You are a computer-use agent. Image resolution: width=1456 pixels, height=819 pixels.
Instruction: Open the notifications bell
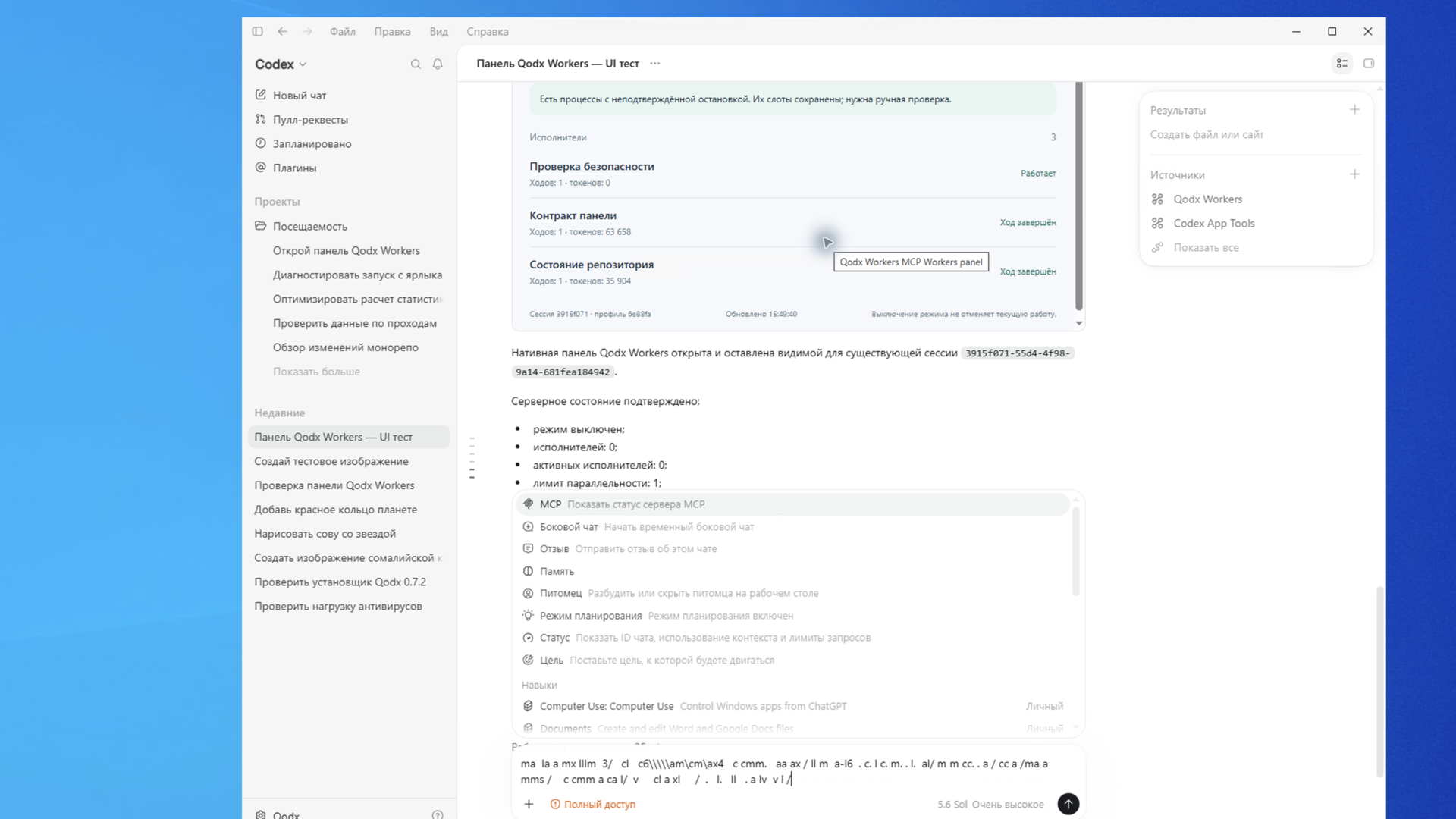pos(438,64)
